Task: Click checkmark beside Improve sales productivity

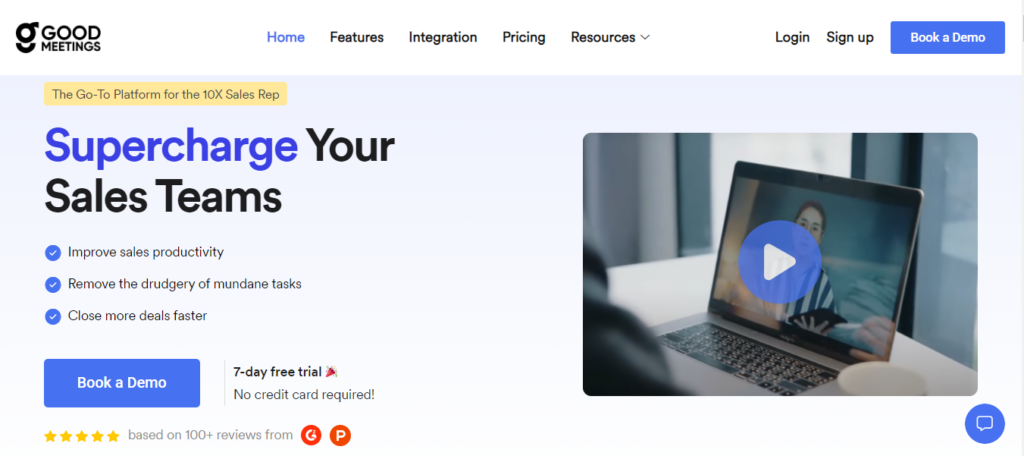Action: pos(53,253)
